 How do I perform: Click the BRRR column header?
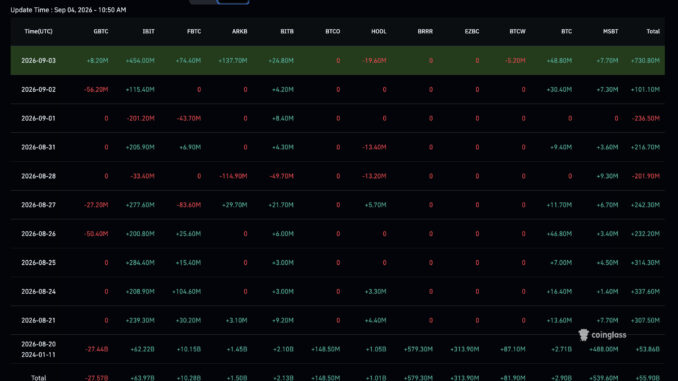pyautogui.click(x=425, y=32)
